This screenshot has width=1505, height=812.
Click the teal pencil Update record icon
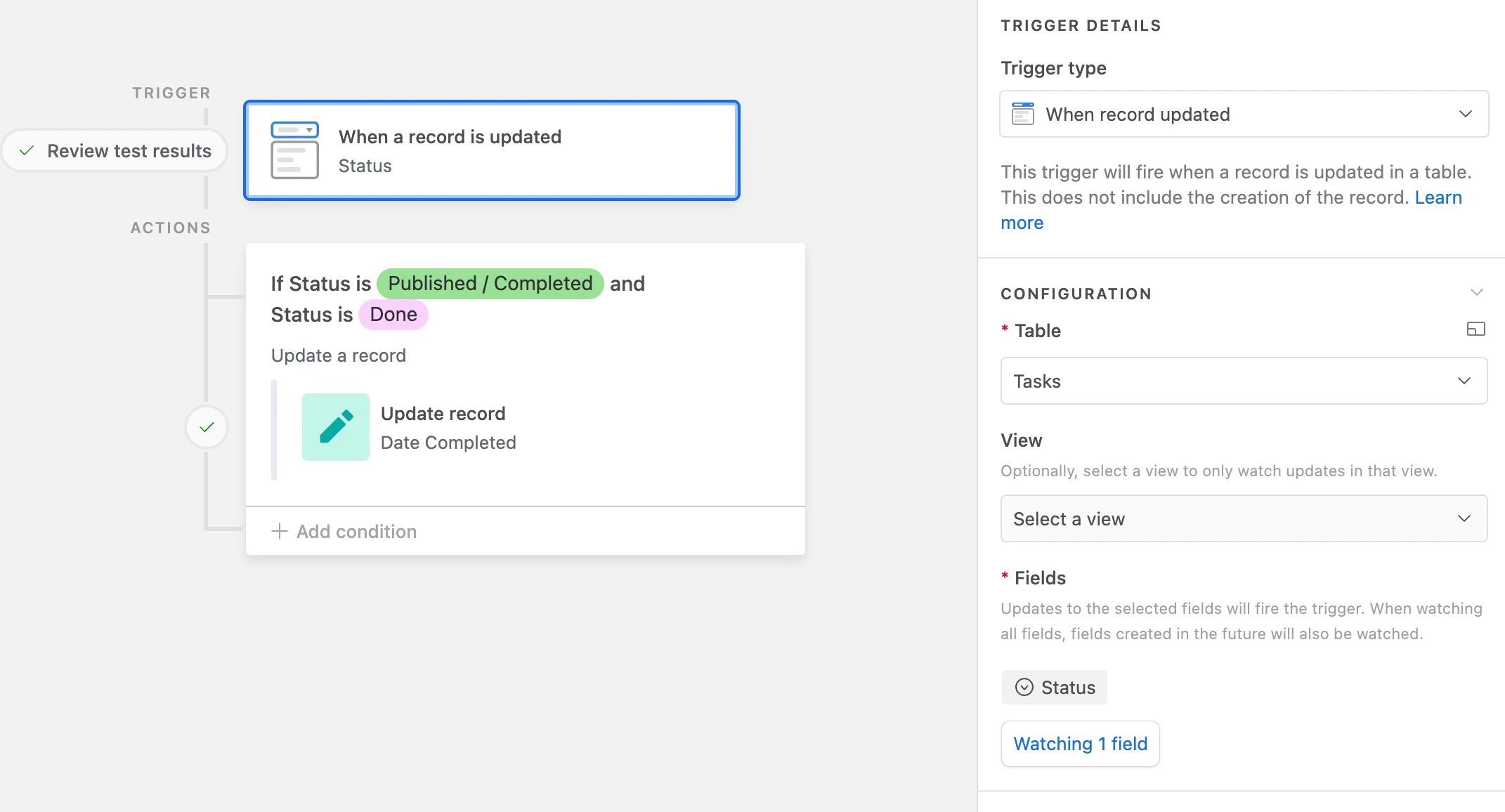click(335, 427)
